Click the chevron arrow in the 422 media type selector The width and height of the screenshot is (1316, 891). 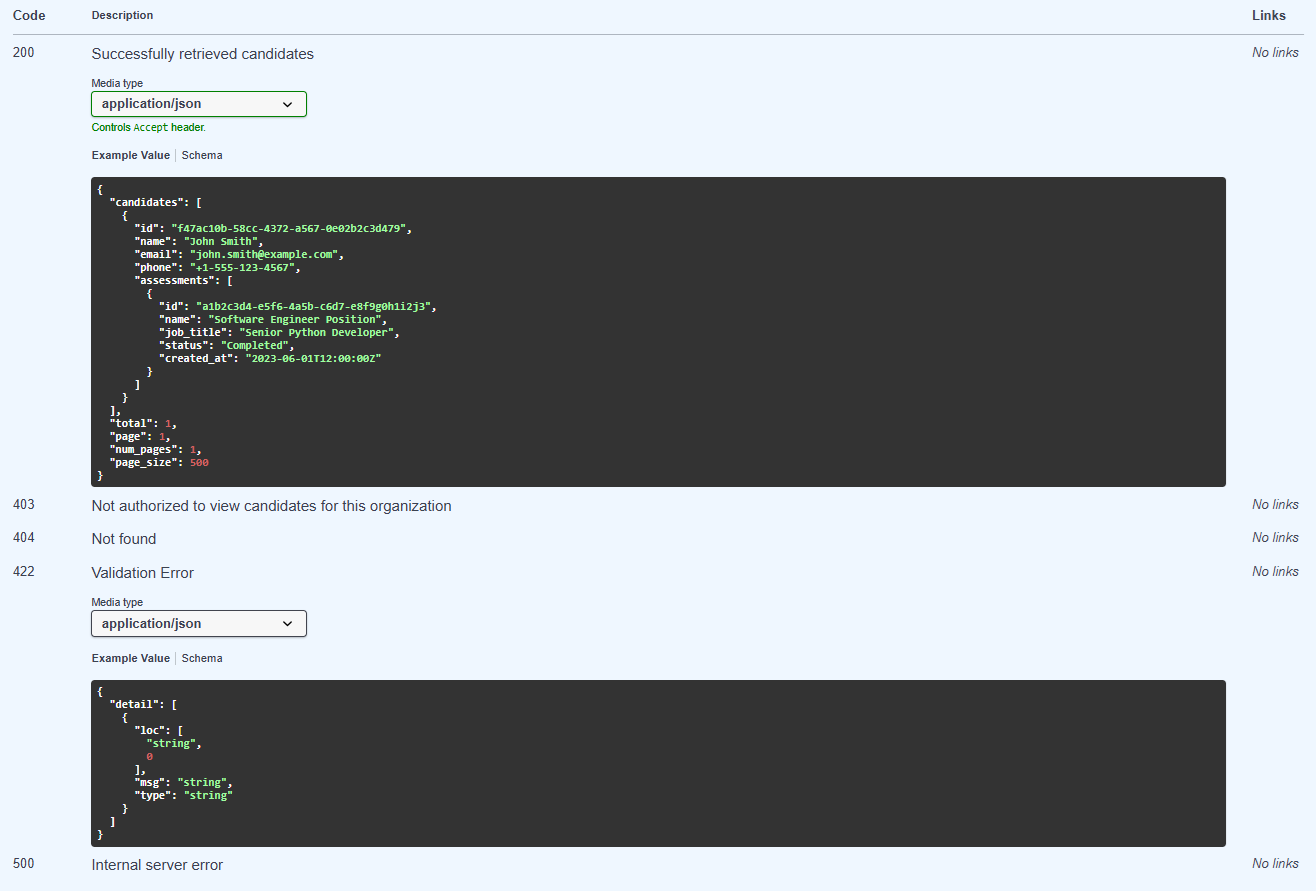[x=288, y=624]
